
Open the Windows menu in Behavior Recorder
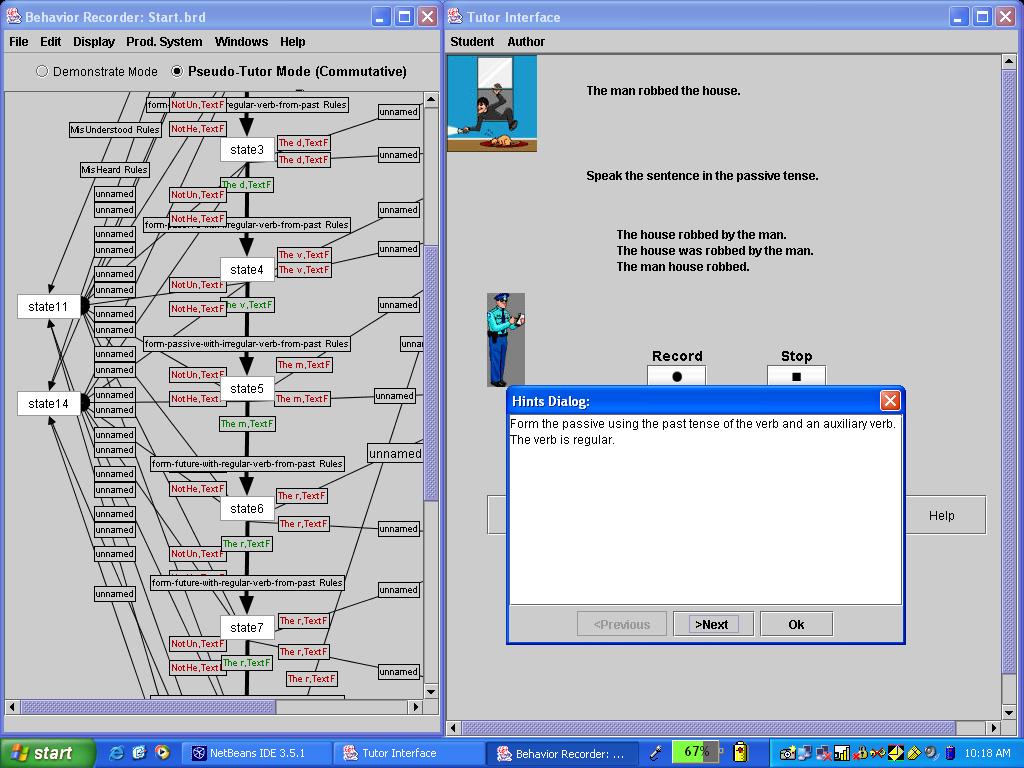(x=241, y=42)
